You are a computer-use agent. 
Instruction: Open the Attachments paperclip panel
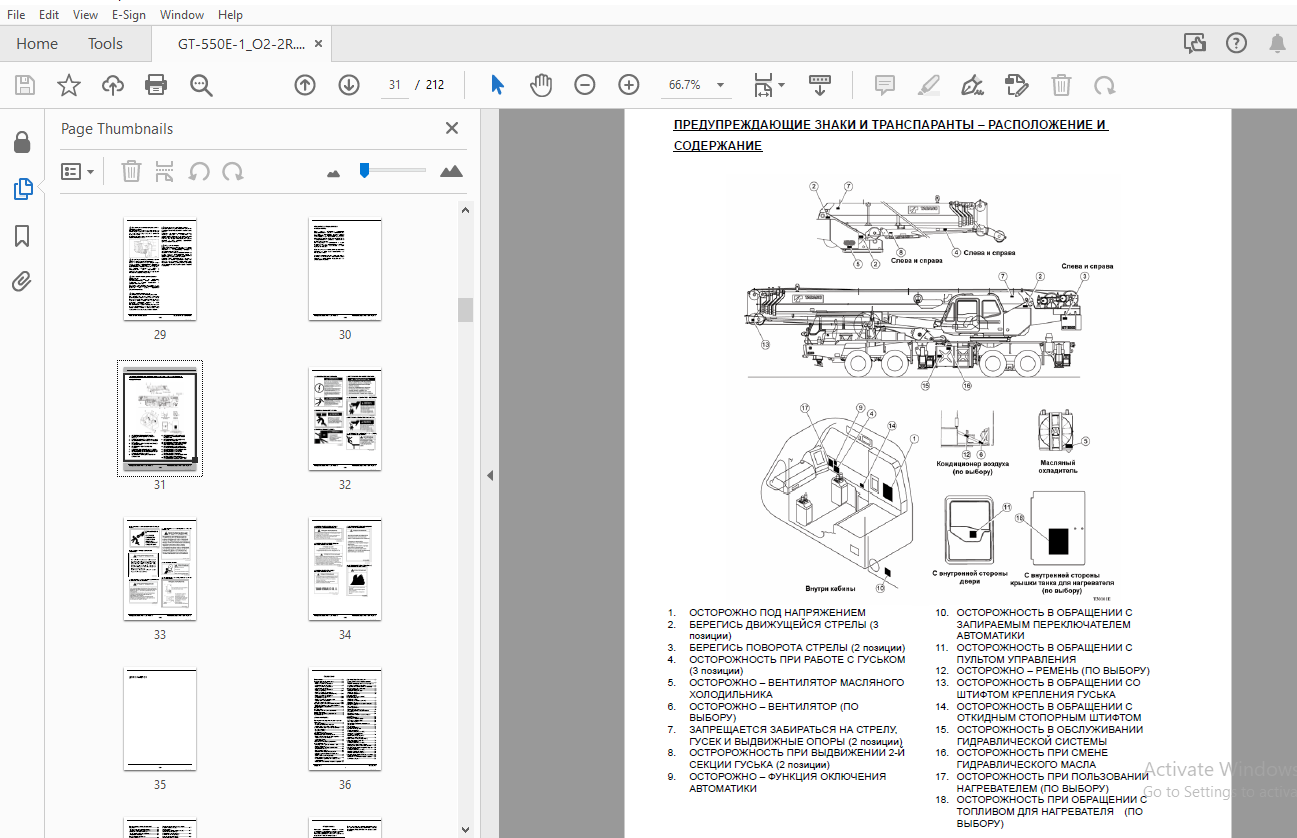22,282
